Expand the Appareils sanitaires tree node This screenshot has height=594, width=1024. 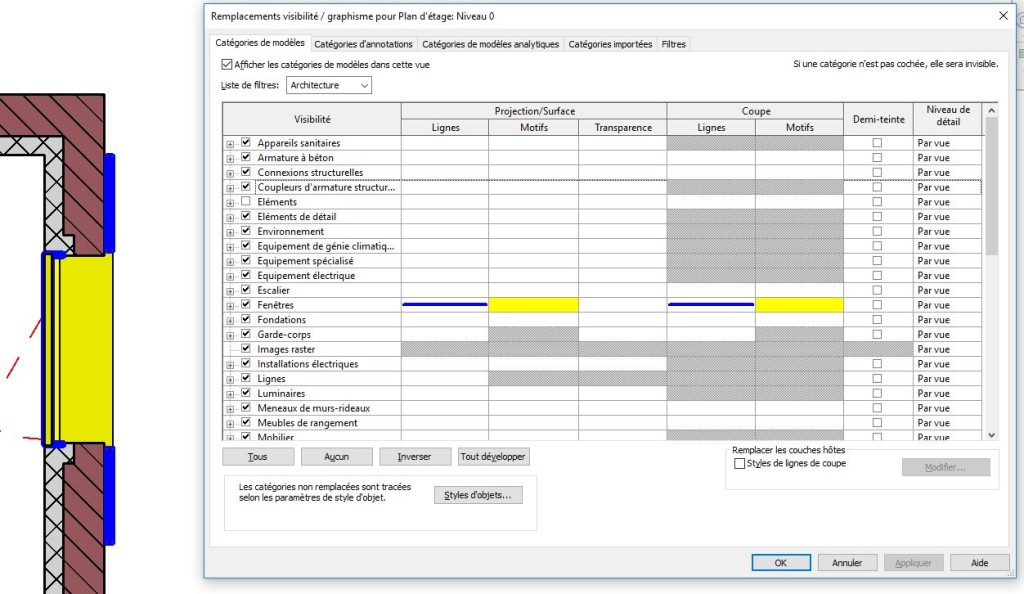230,144
